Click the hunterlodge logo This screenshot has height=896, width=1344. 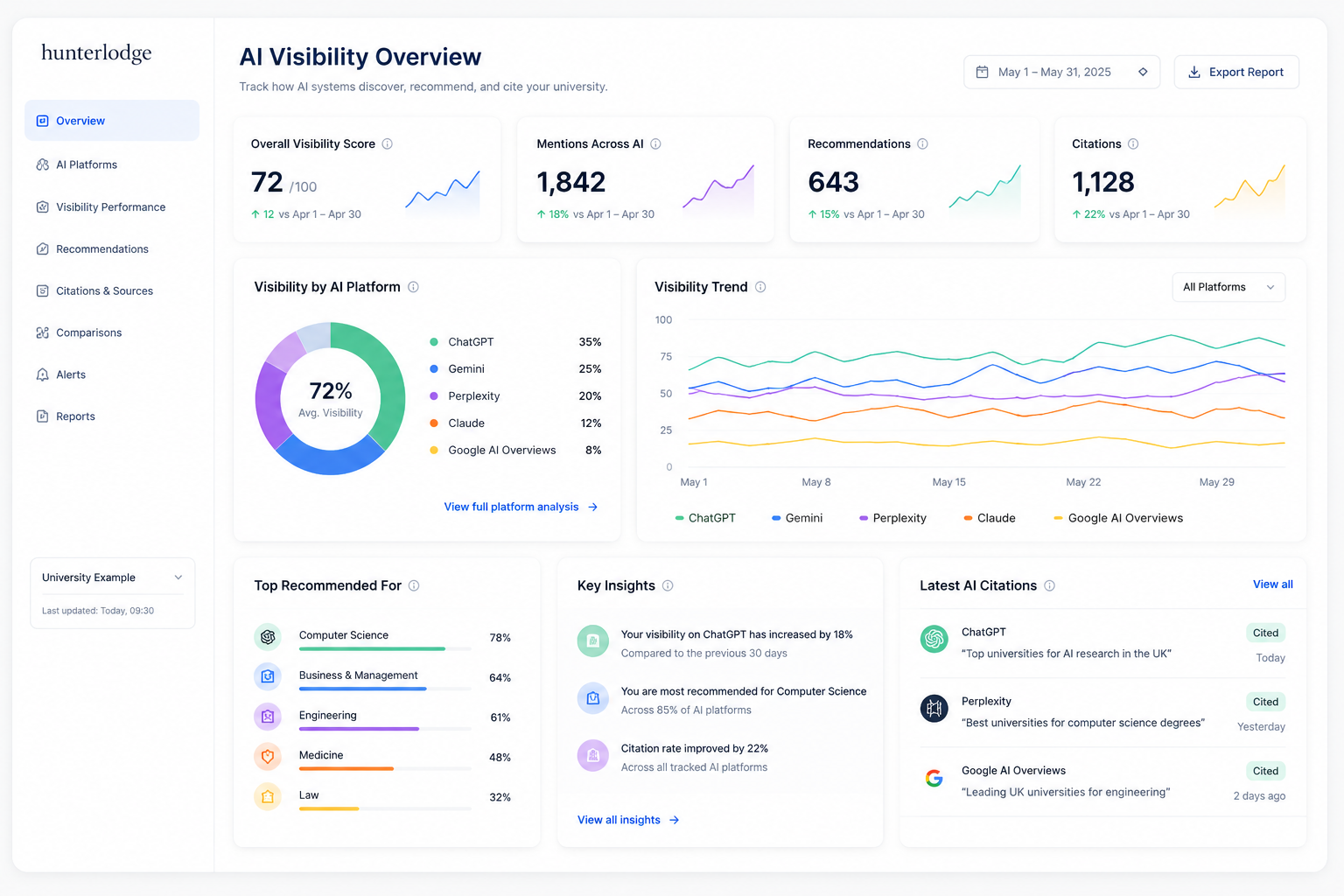(96, 53)
